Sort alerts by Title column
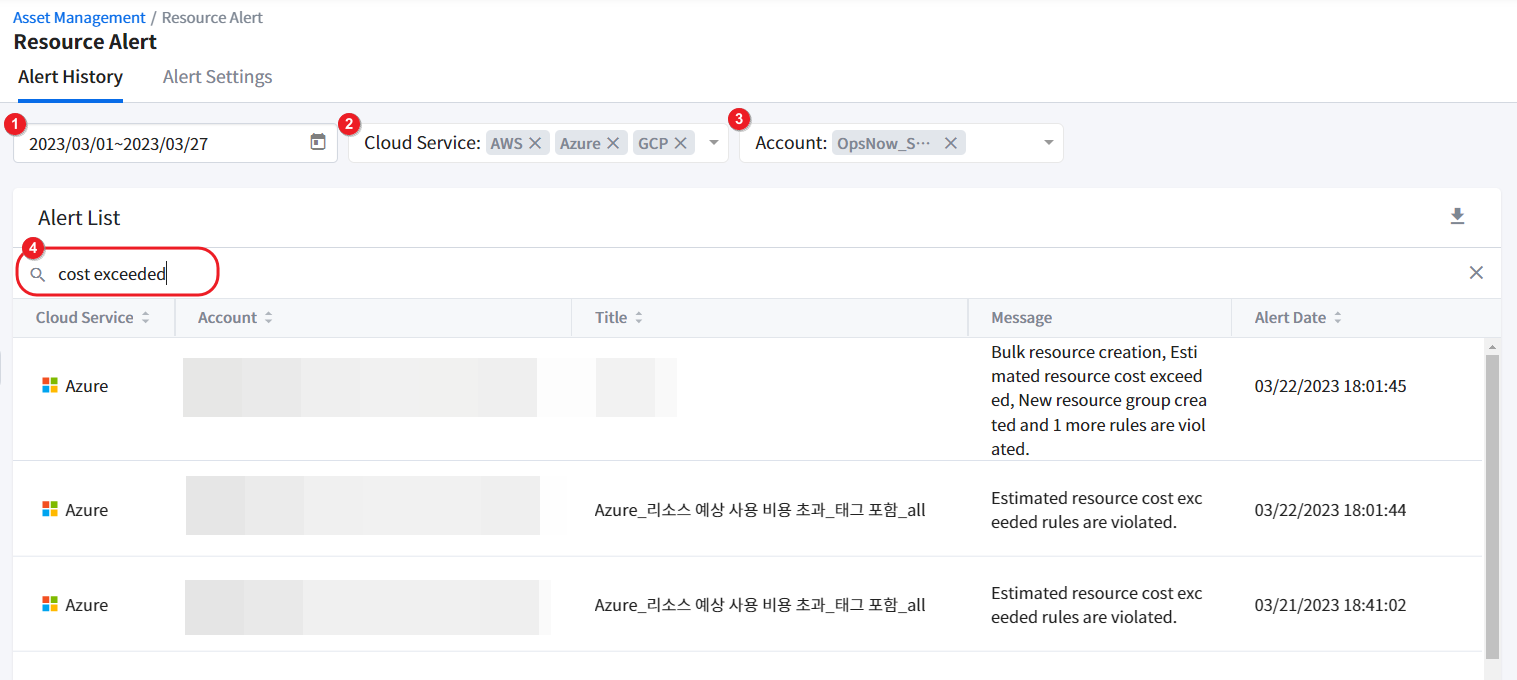Screen dimensions: 1517x680 coord(638,318)
